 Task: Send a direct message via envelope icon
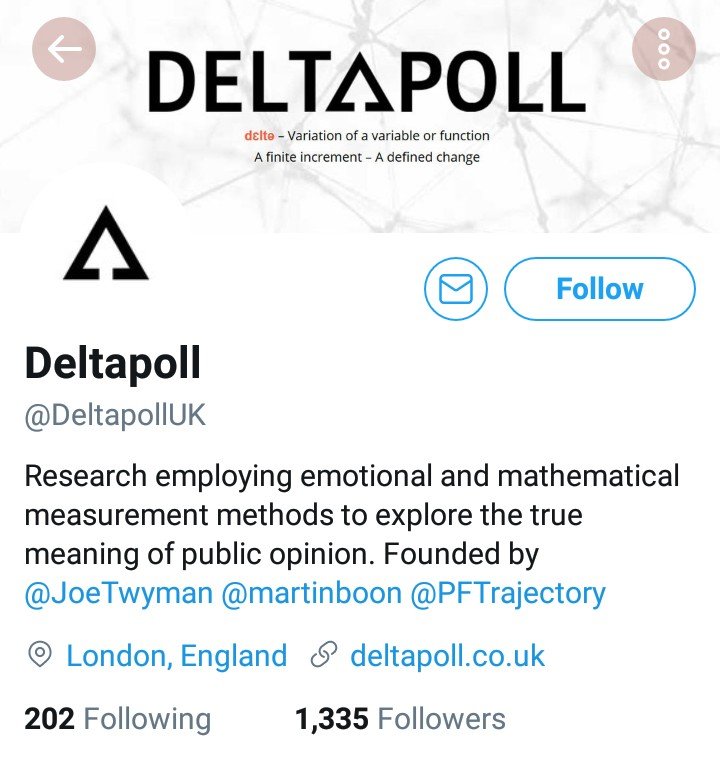pos(455,289)
